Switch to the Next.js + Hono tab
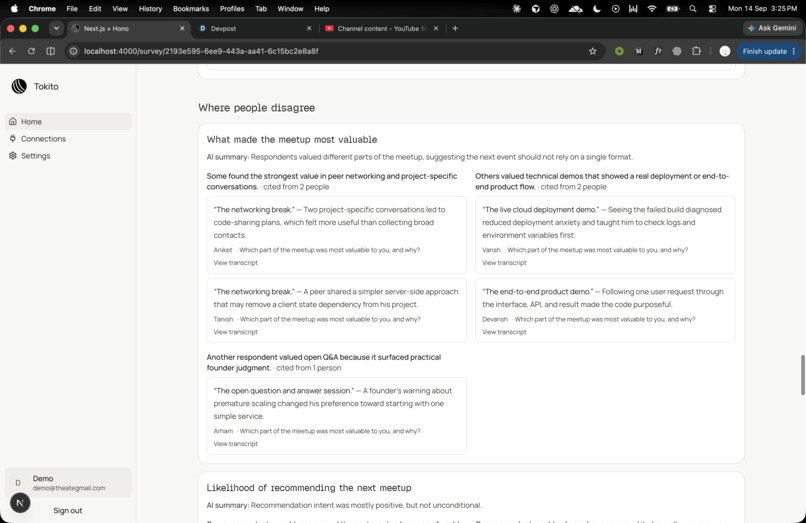The width and height of the screenshot is (806, 523). click(129, 28)
